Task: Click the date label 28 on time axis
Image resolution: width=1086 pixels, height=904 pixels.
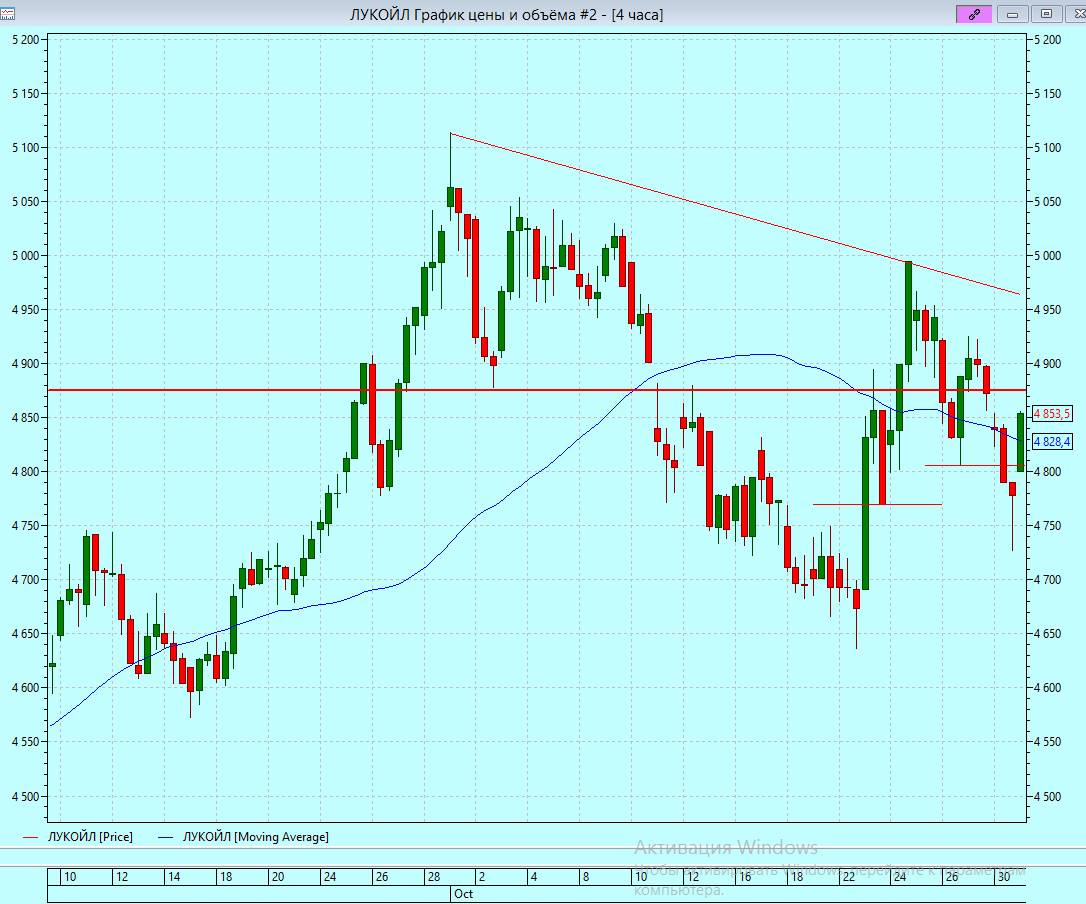Action: click(x=434, y=876)
